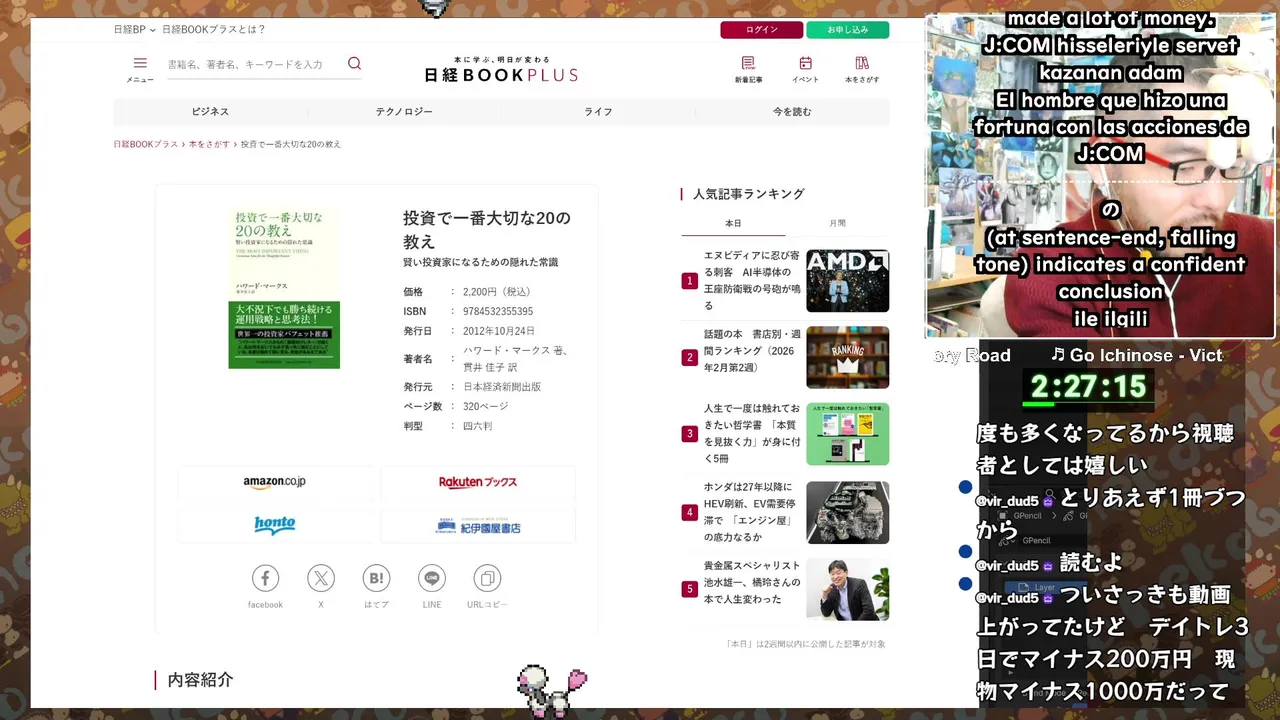Share via LINE icon

(432, 578)
